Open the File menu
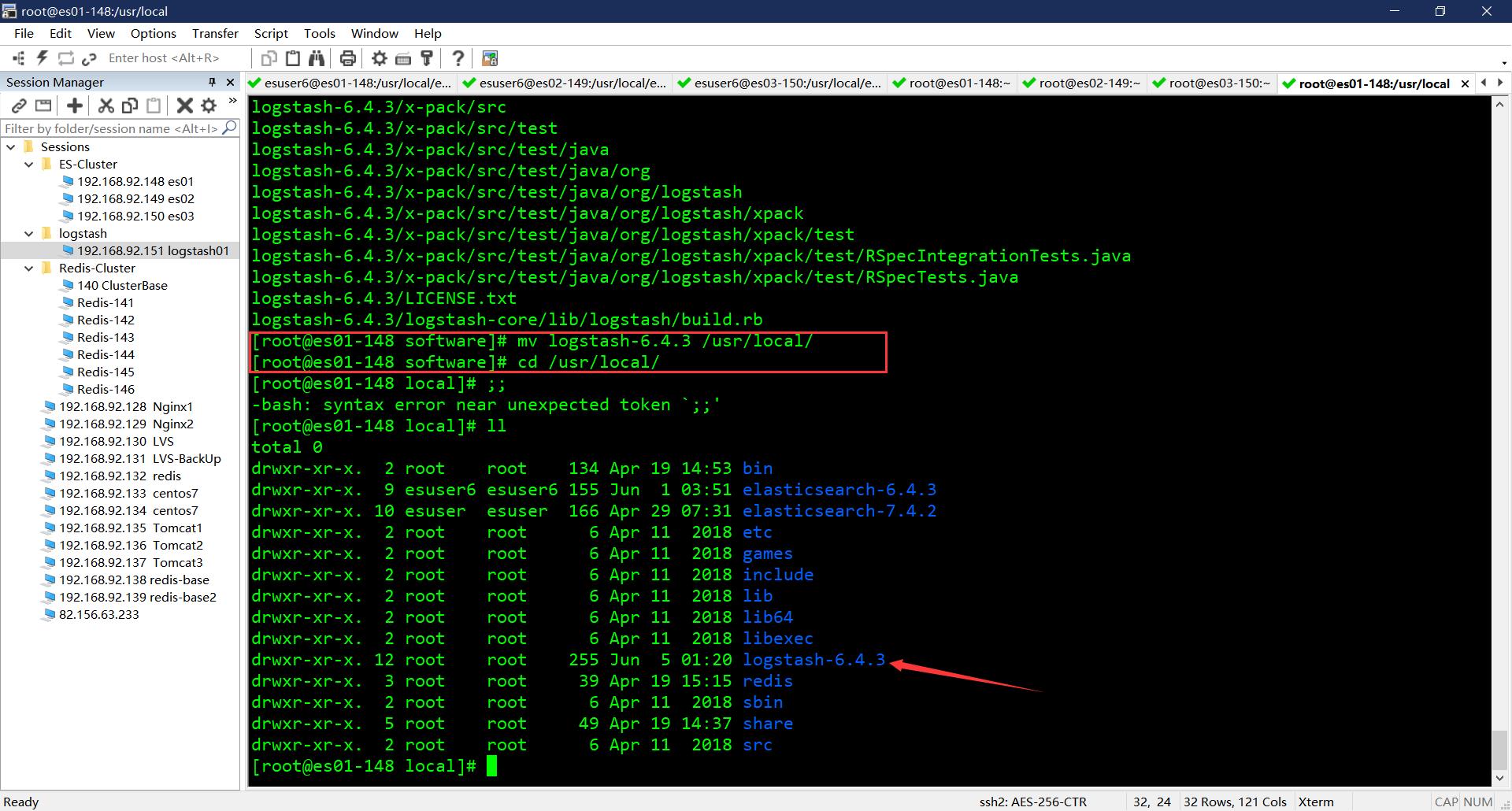Viewport: 1512px width, 811px height. click(x=24, y=33)
